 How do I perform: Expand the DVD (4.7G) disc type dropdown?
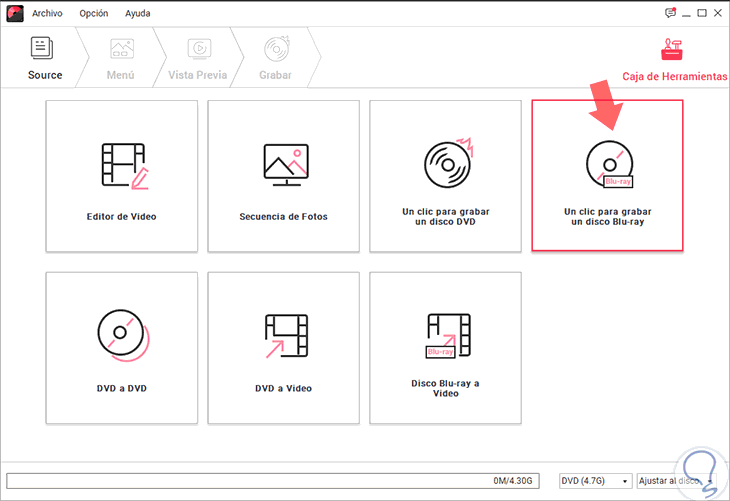595,481
